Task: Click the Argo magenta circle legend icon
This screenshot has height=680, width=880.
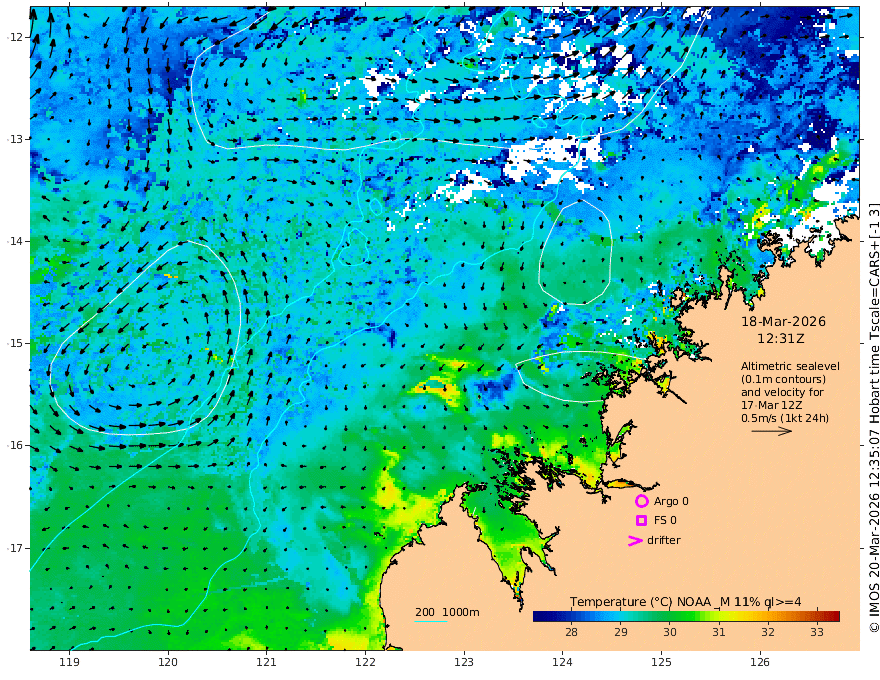Action: (x=641, y=501)
